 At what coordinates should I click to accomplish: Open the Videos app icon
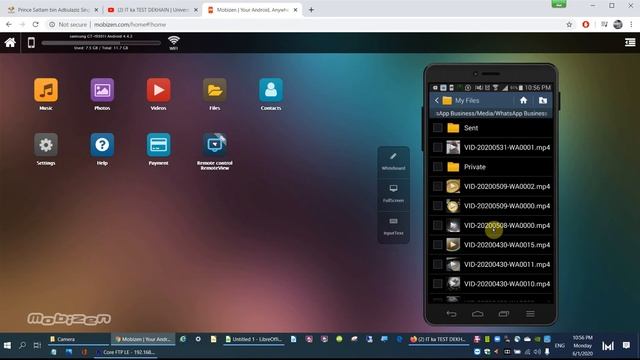[158, 90]
